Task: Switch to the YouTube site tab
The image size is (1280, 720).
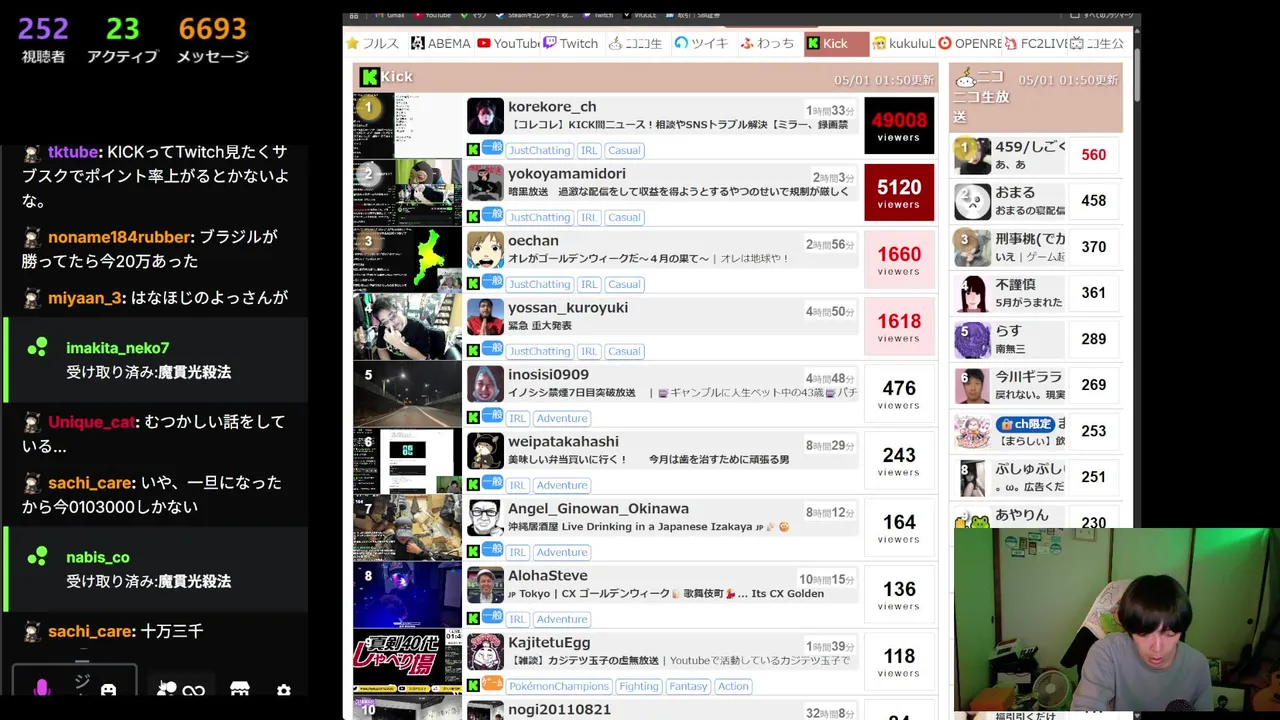Action: tap(508, 43)
